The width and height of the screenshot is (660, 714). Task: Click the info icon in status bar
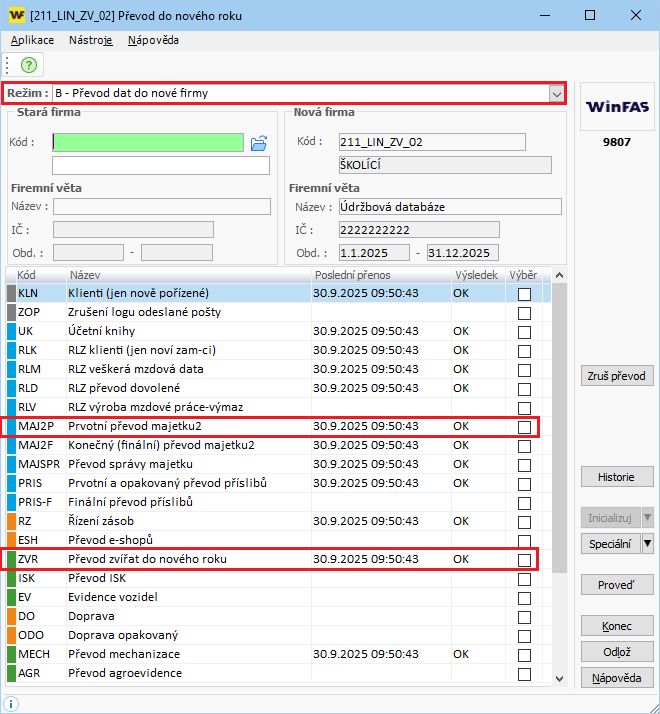12,703
